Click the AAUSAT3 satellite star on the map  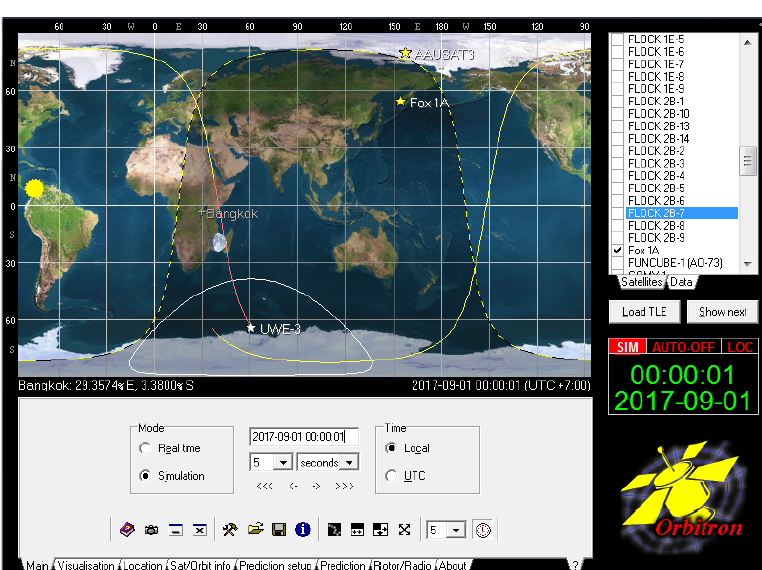[405, 53]
